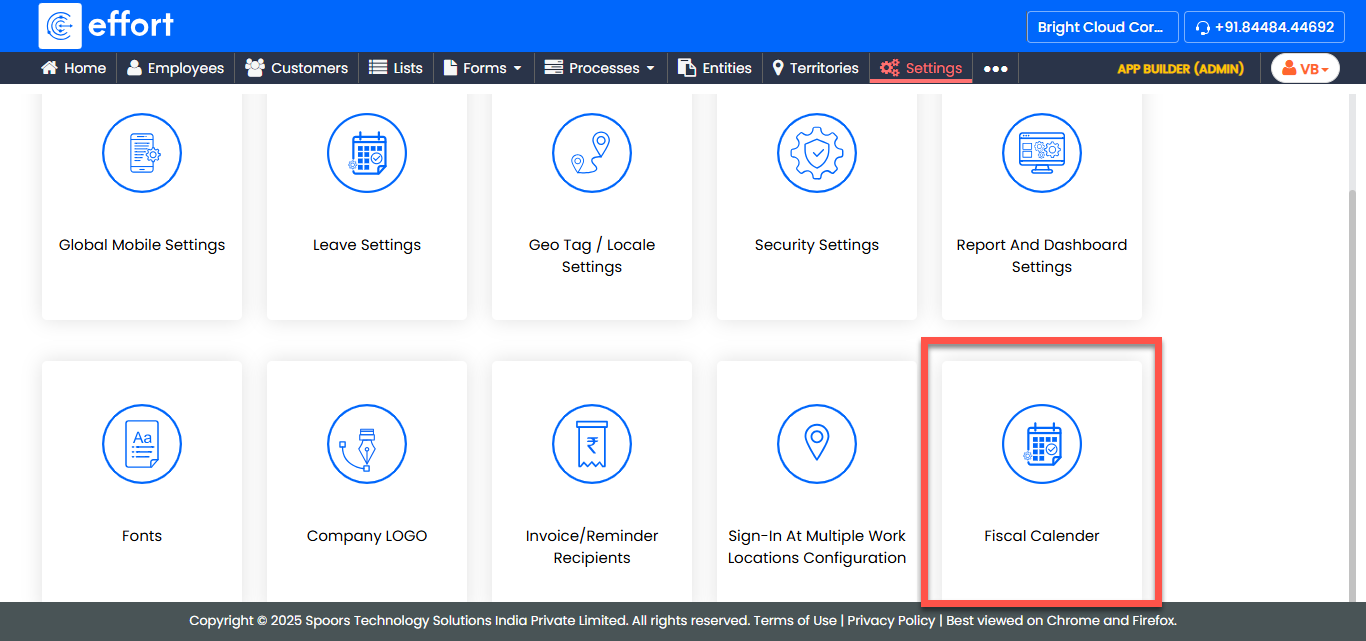Click the Fonts settings icon

pos(142,444)
